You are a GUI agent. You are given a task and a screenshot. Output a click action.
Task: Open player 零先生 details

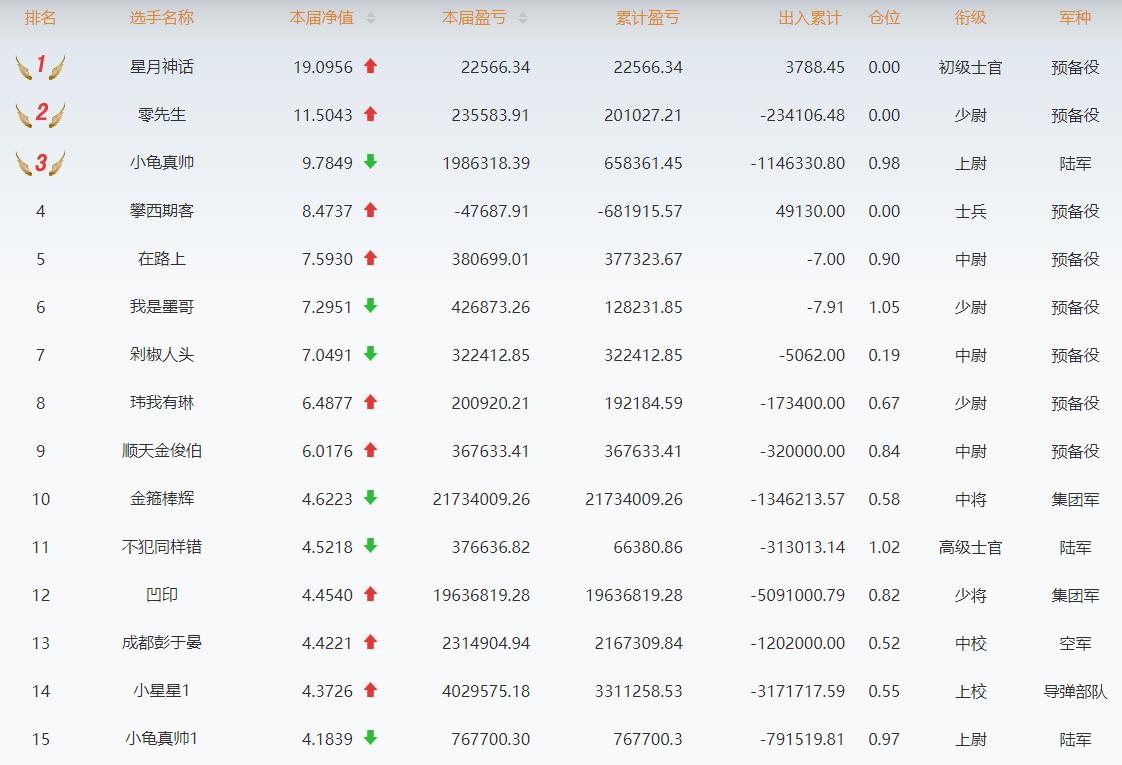point(162,115)
